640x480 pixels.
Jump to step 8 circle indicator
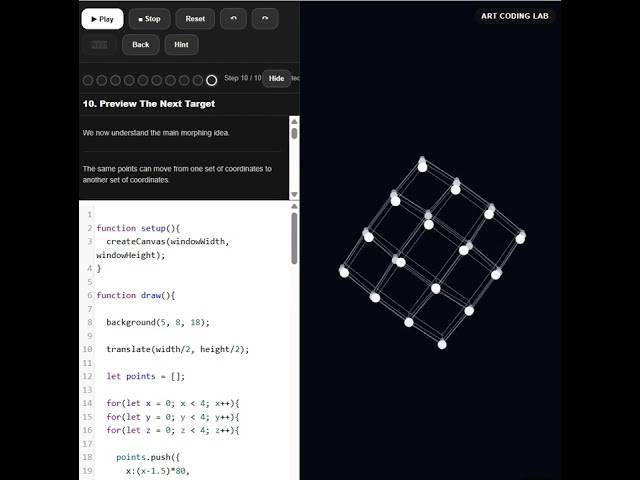click(x=184, y=80)
